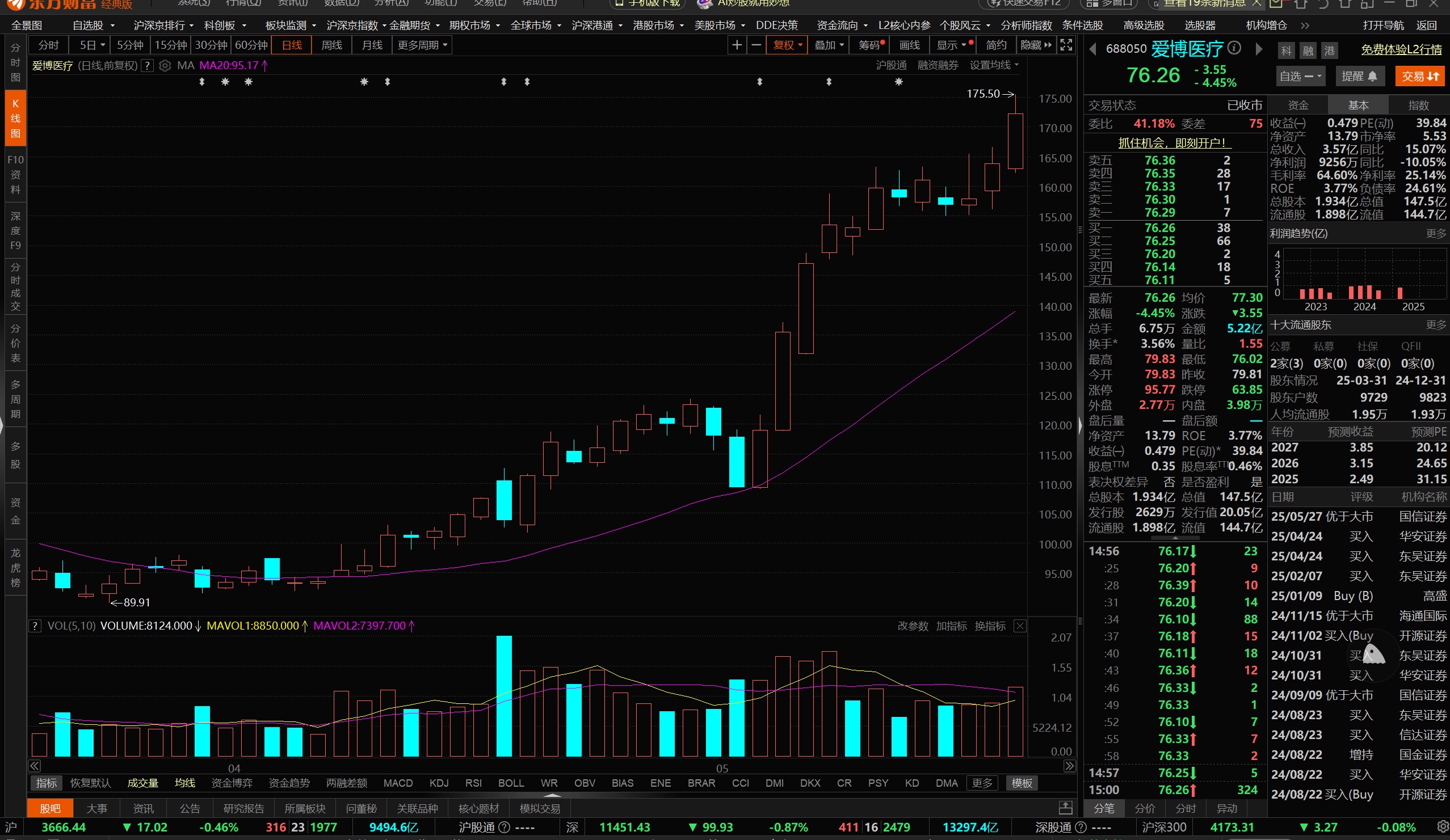
Task: Pop out the bottom info panel icon
Action: click(x=1066, y=808)
